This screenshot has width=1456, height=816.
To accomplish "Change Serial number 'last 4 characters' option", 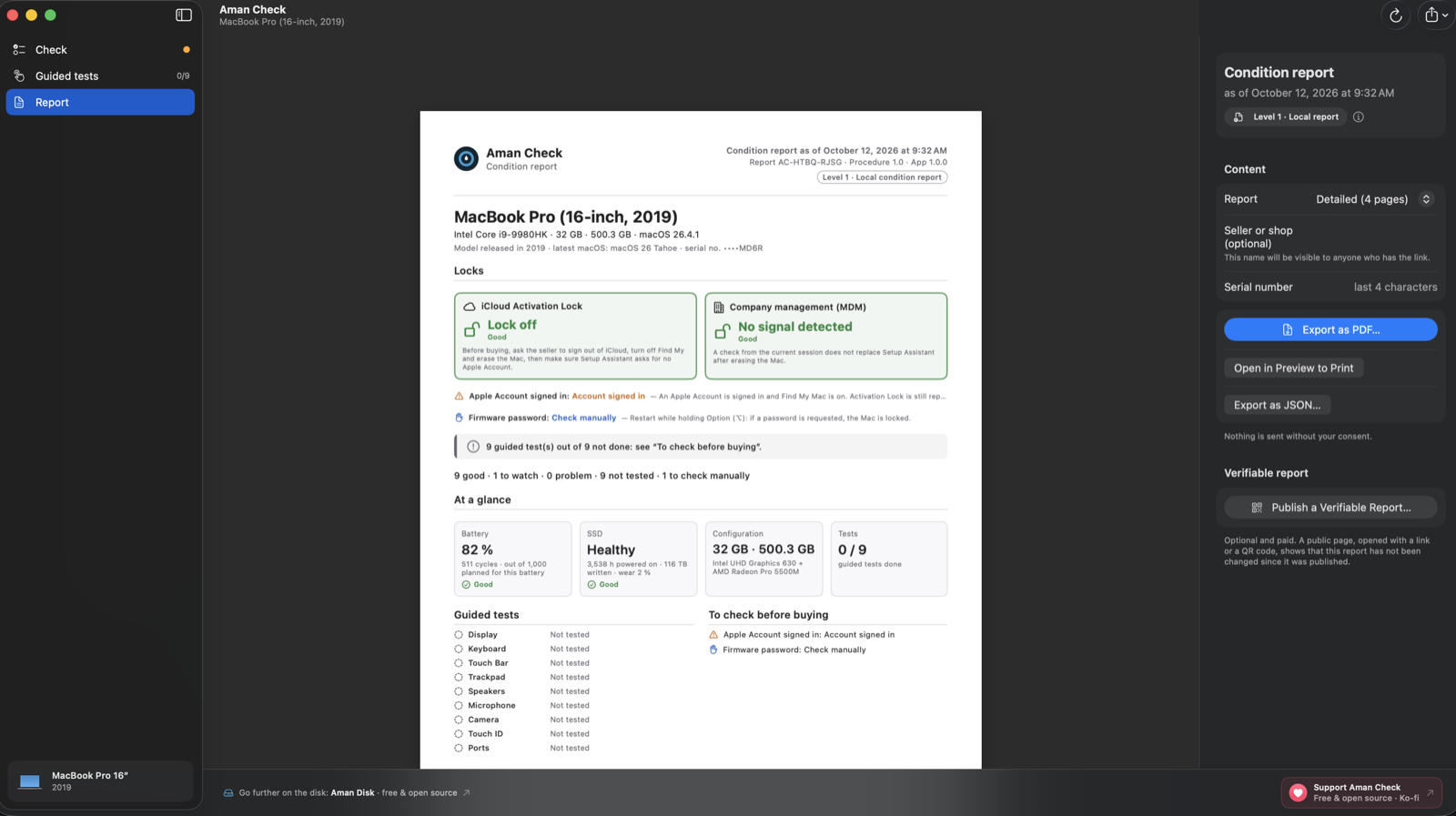I will (x=1395, y=287).
